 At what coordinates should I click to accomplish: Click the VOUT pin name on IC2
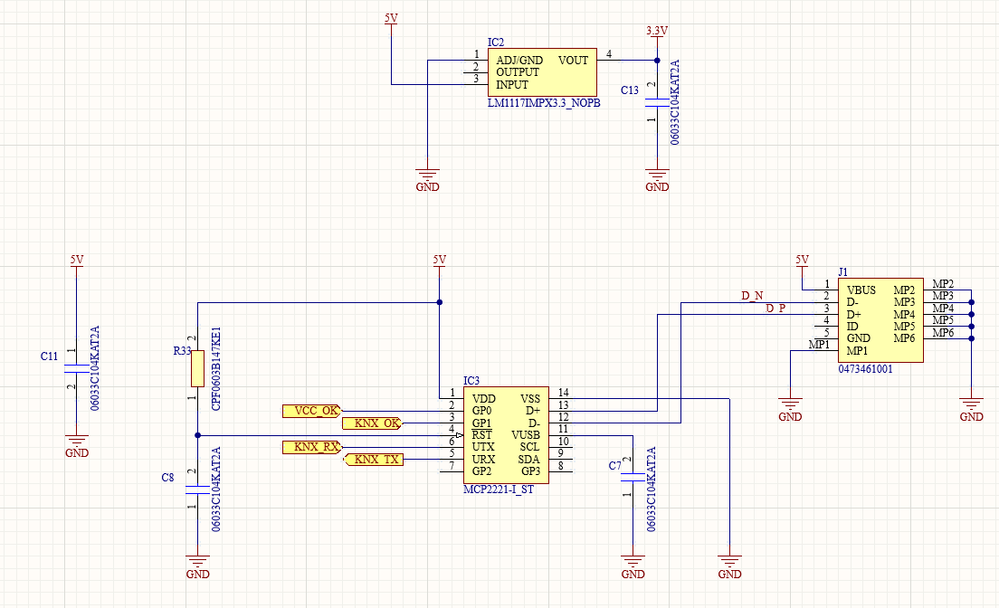[x=573, y=61]
